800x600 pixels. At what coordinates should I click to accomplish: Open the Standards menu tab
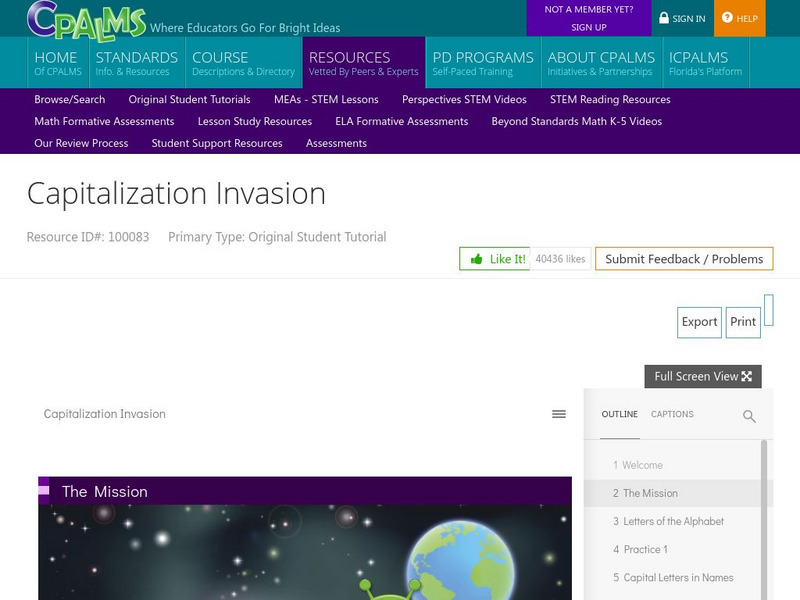[x=136, y=63]
